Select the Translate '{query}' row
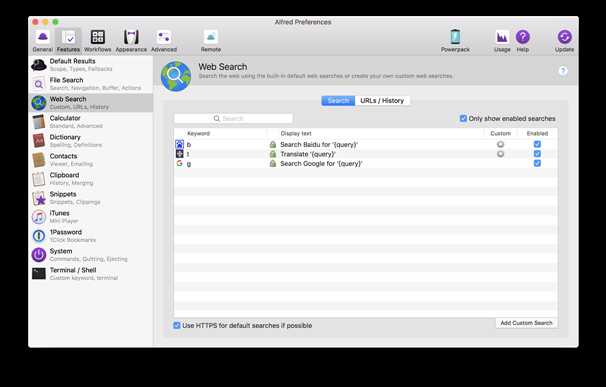This screenshot has height=387, width=606. click(x=365, y=154)
